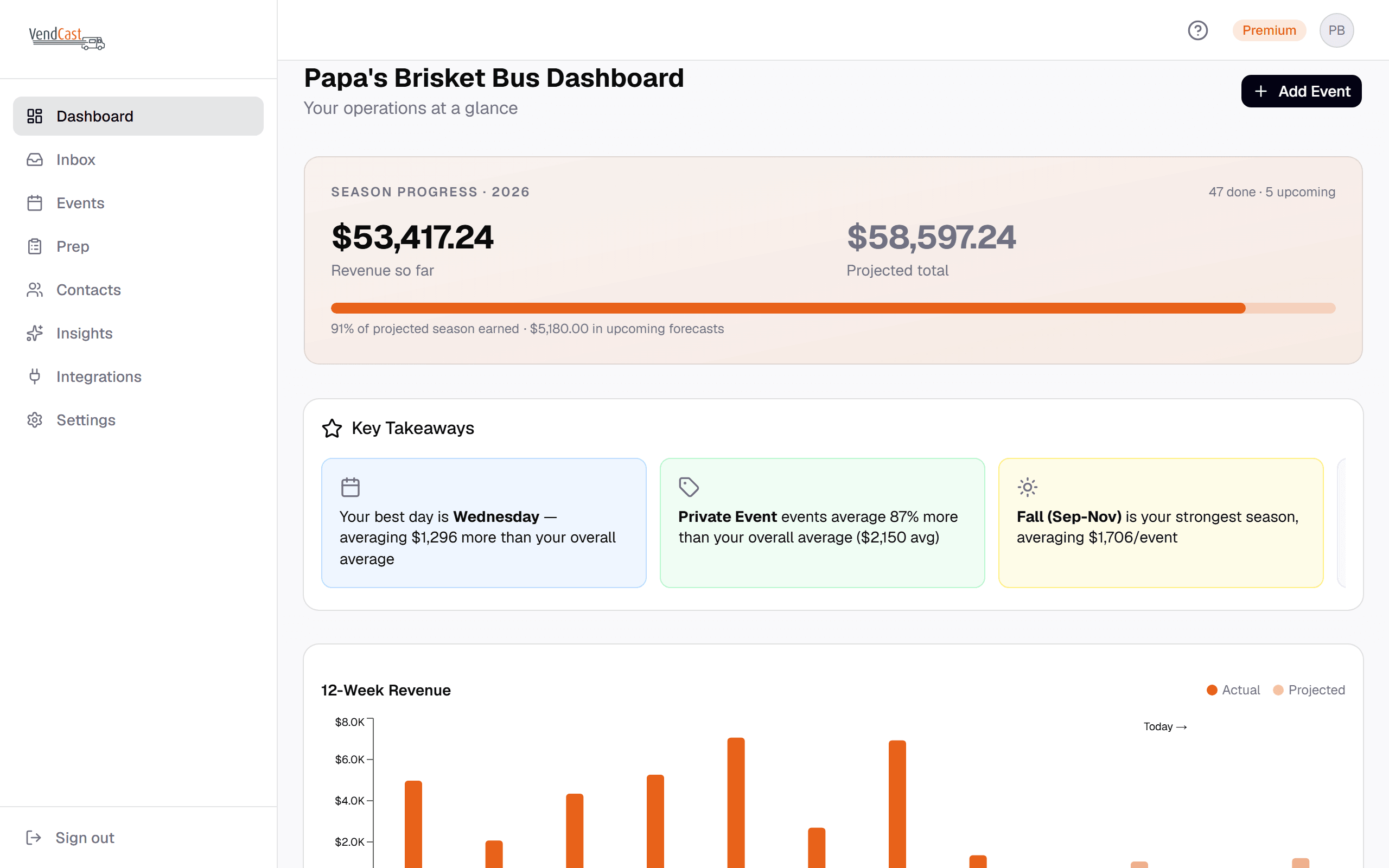This screenshot has width=1389, height=868.
Task: Click the Actual legend color dot
Action: (x=1212, y=690)
